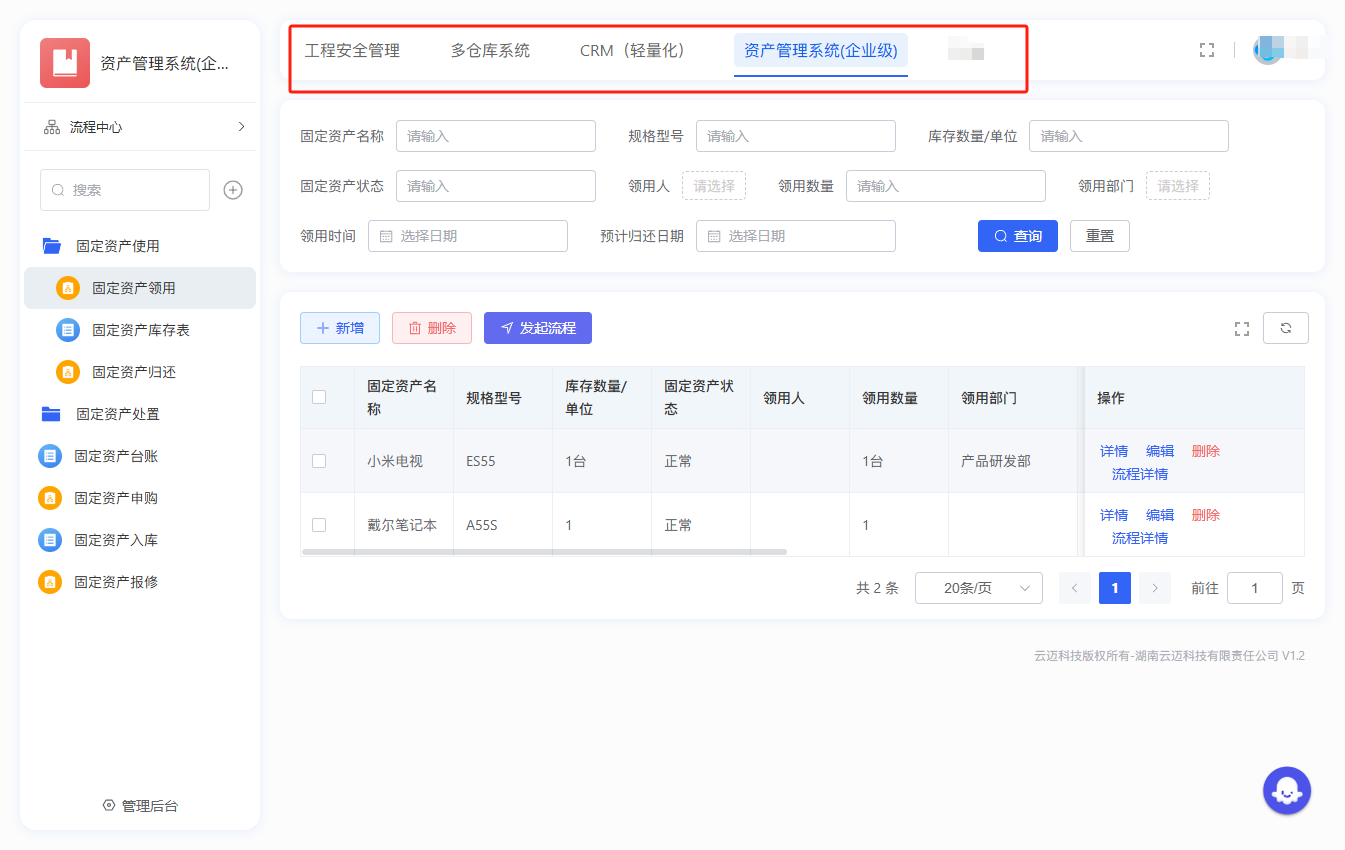1345x850 pixels.
Task: Toggle the select-all checkbox in table header
Action: click(x=319, y=397)
